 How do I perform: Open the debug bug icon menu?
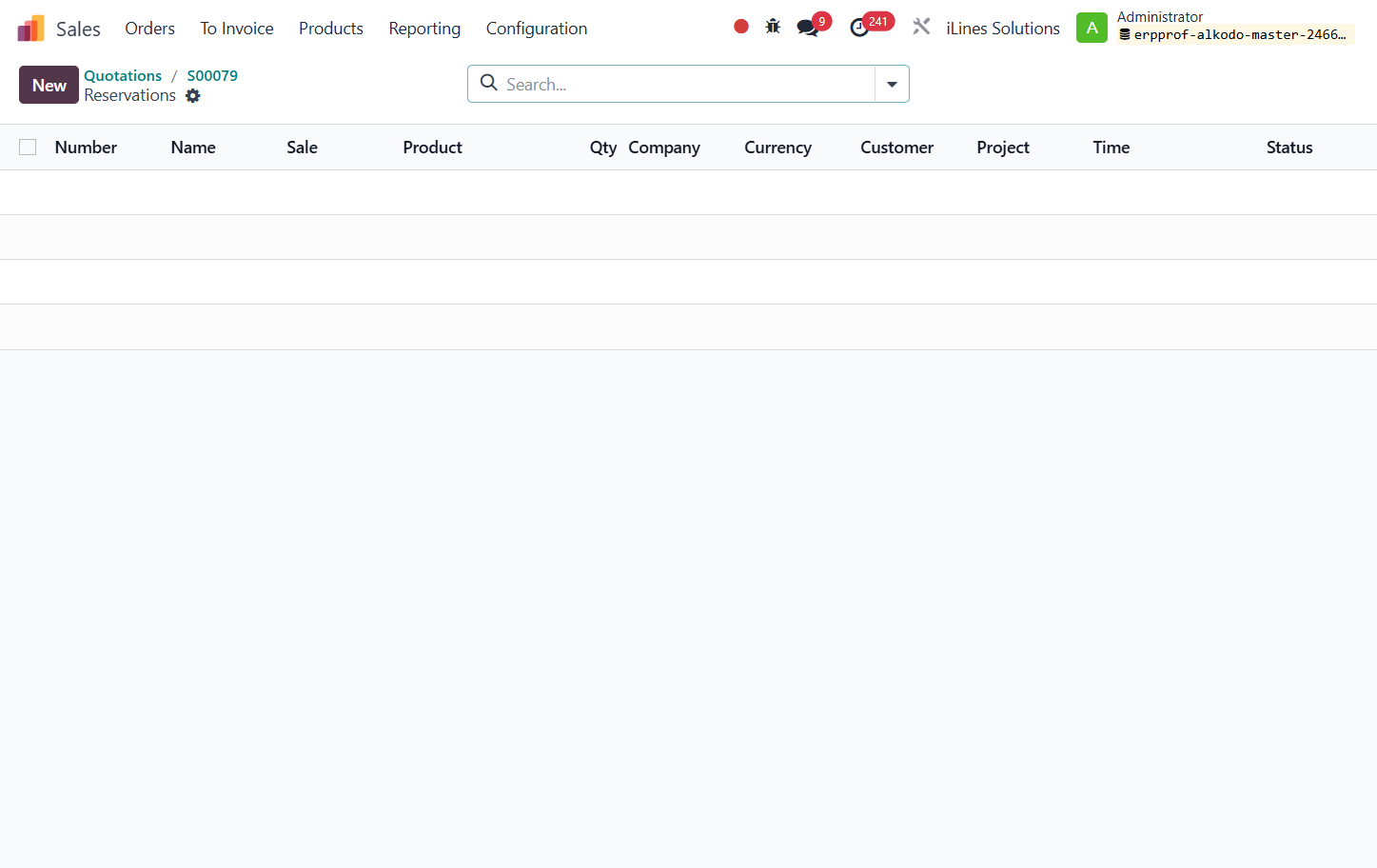(773, 27)
